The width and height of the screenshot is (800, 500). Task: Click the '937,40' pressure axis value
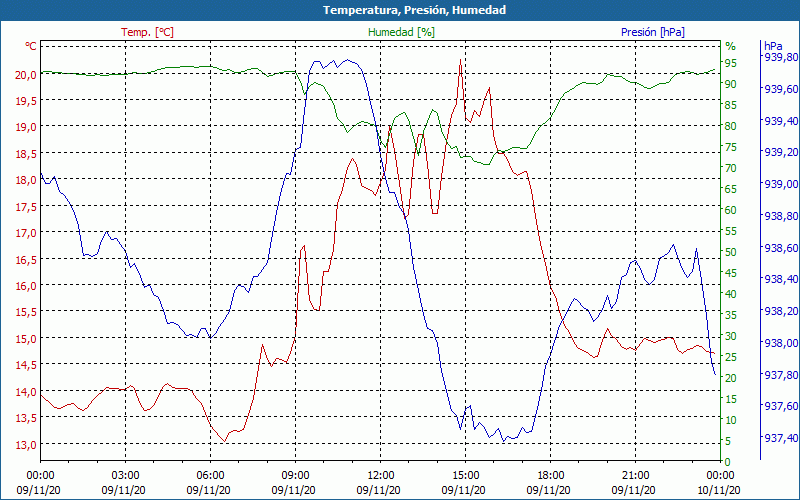(782, 438)
